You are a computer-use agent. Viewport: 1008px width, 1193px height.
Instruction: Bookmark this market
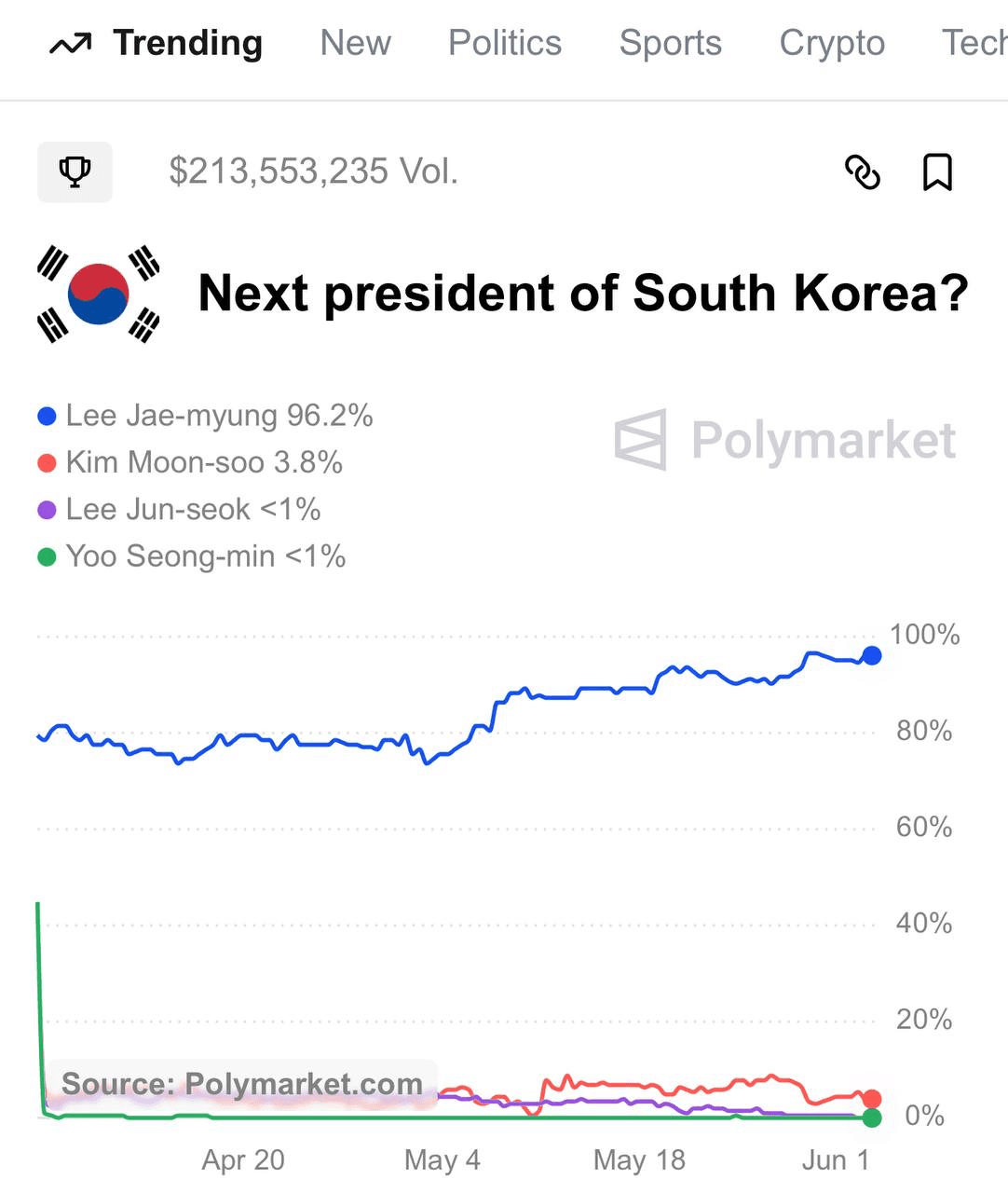937,172
